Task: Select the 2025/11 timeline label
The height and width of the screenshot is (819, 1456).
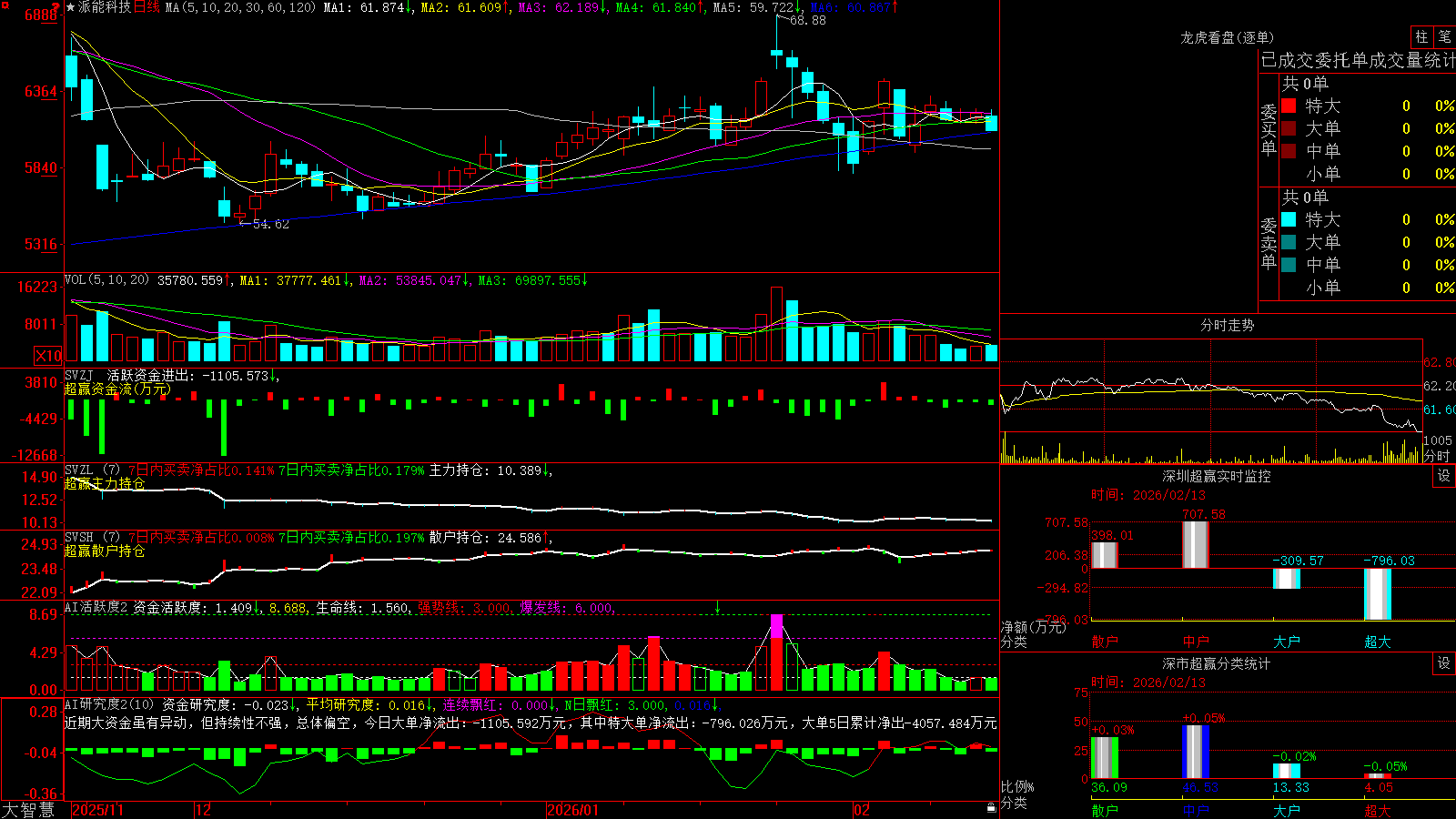Action: (97, 810)
